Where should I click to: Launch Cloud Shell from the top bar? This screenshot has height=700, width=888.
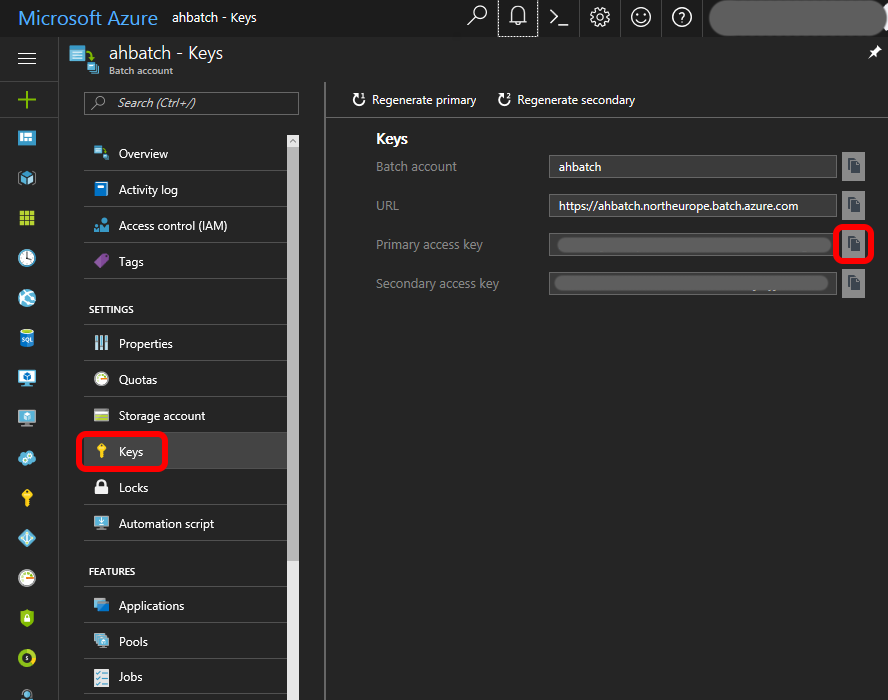(559, 18)
